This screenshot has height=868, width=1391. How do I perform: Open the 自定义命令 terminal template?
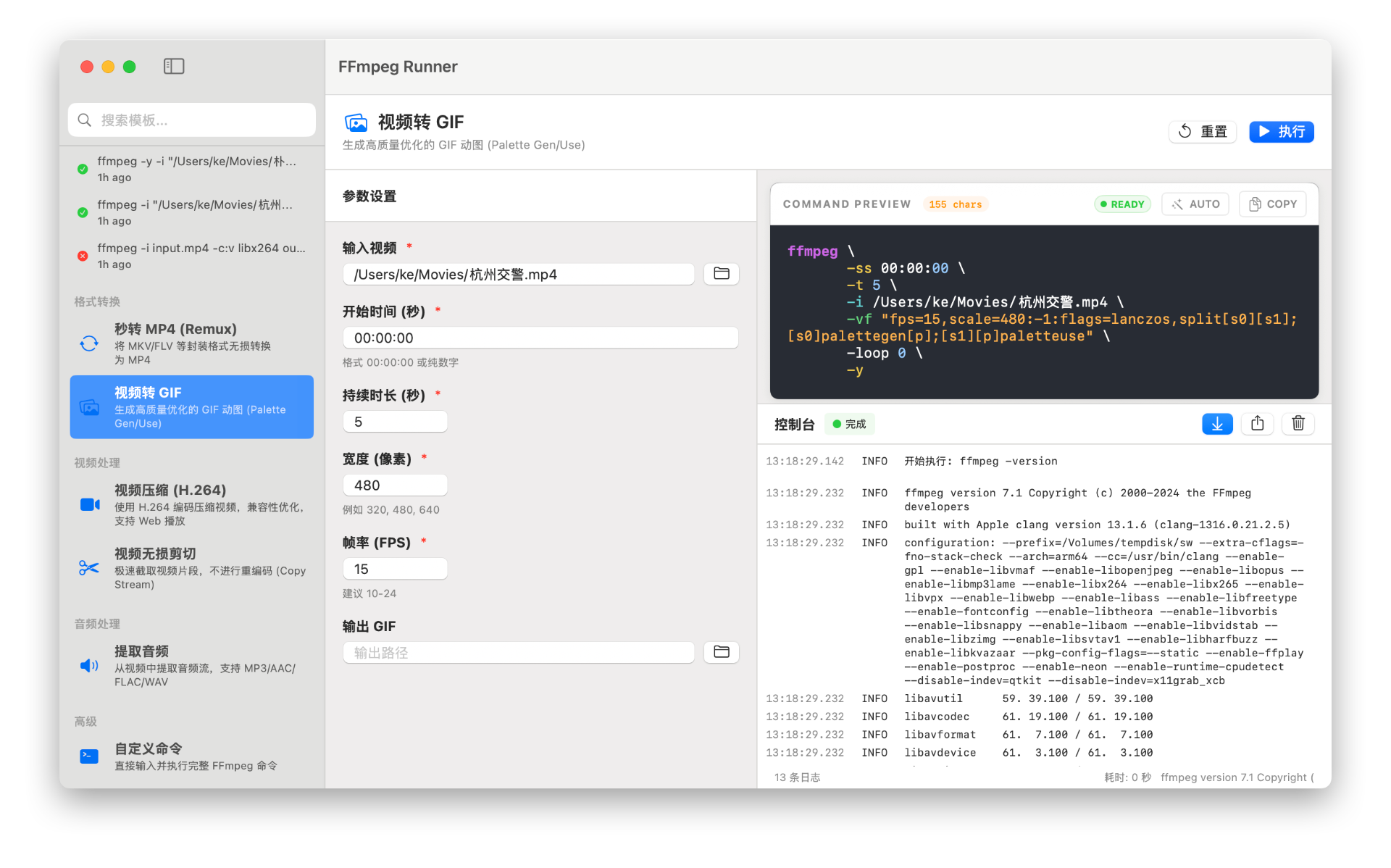point(192,756)
